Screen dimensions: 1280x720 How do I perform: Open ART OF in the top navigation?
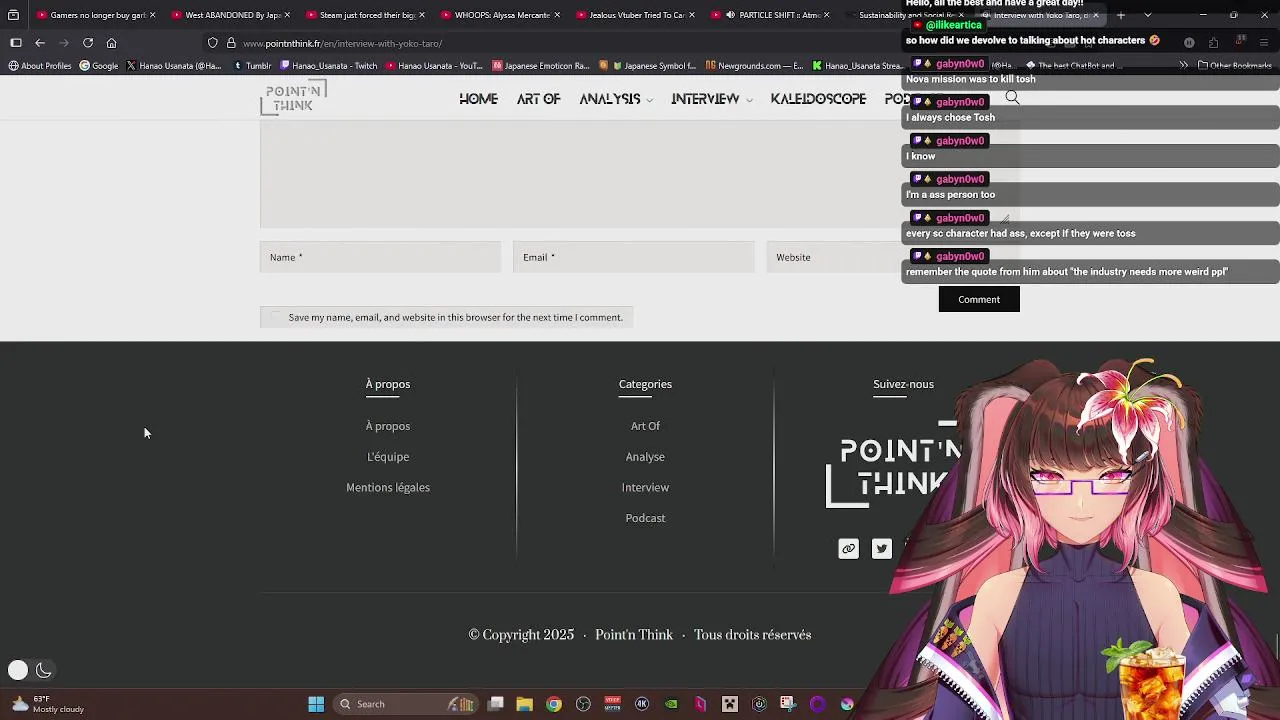pos(538,99)
